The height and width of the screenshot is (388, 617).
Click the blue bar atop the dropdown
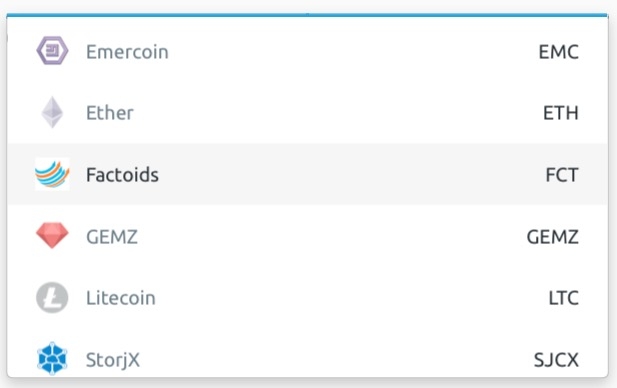tap(307, 15)
